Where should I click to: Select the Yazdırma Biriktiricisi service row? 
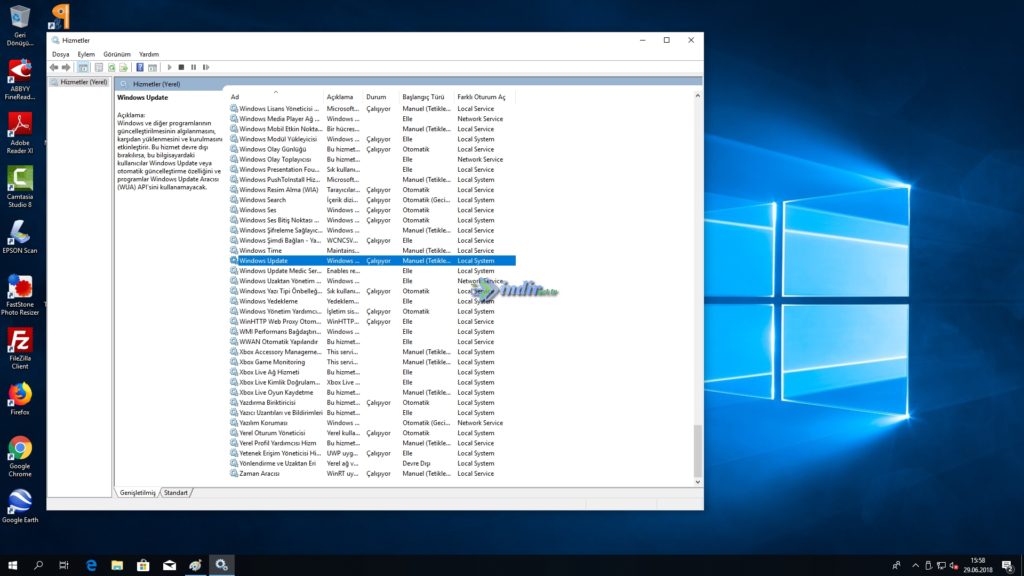point(372,402)
